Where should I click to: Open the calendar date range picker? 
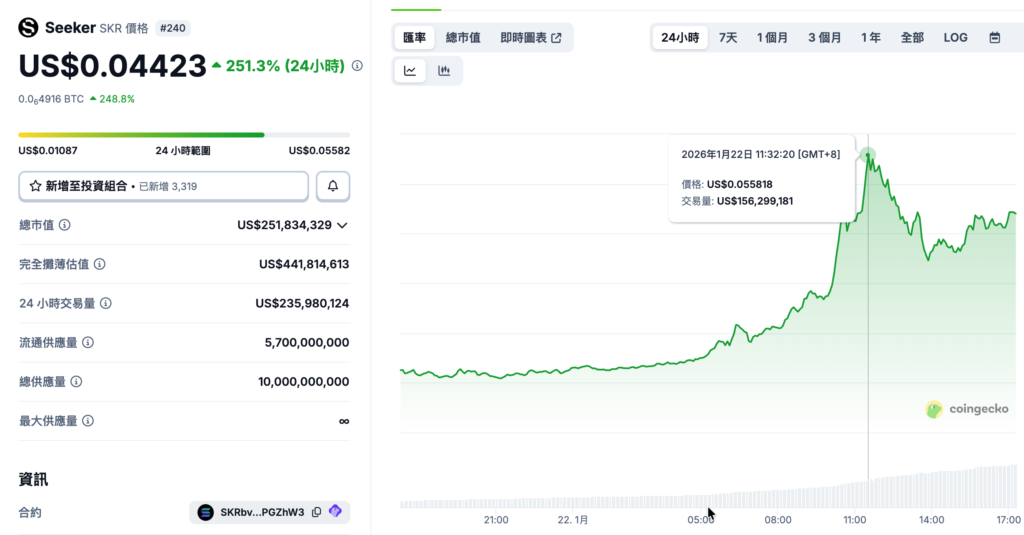pyautogui.click(x=994, y=38)
